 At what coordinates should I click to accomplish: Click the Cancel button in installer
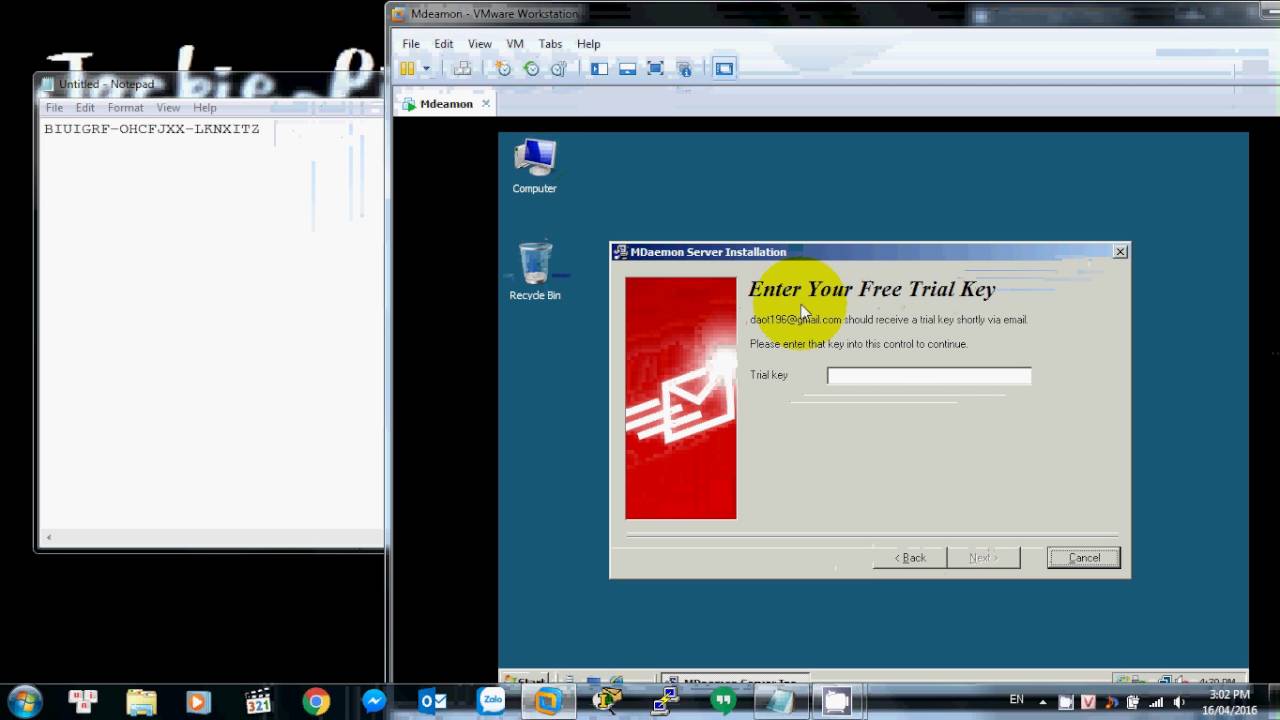[1084, 558]
